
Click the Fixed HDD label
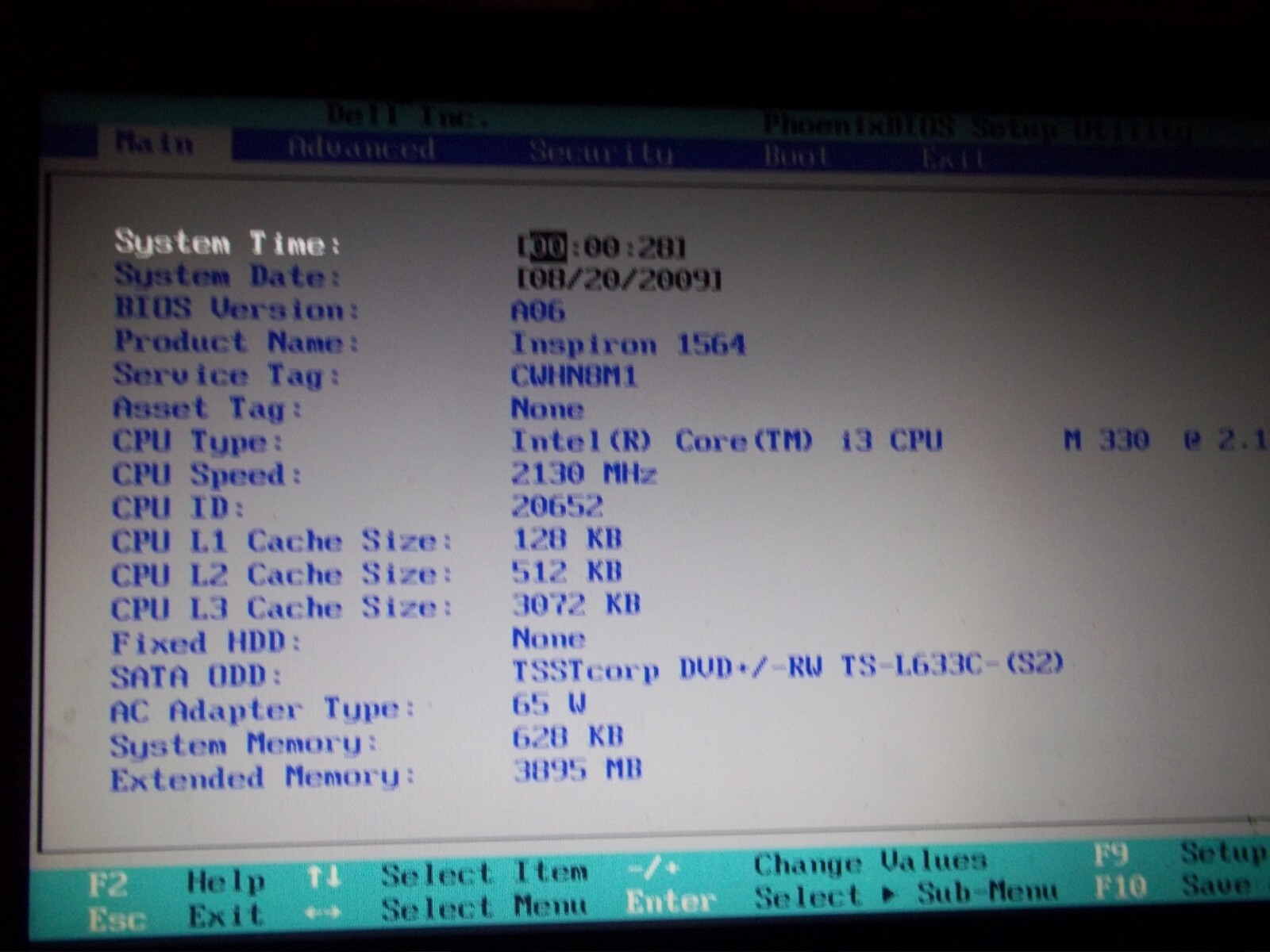[x=206, y=642]
